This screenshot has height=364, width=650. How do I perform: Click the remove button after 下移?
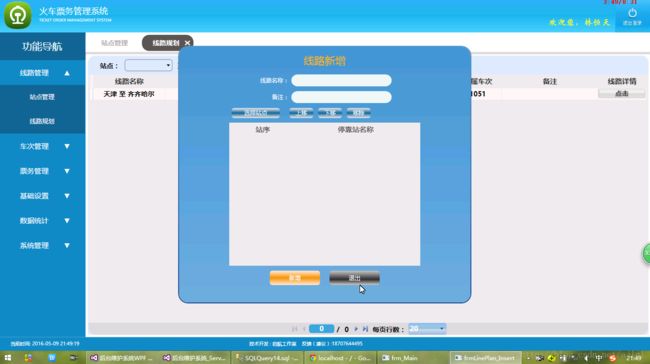click(359, 113)
